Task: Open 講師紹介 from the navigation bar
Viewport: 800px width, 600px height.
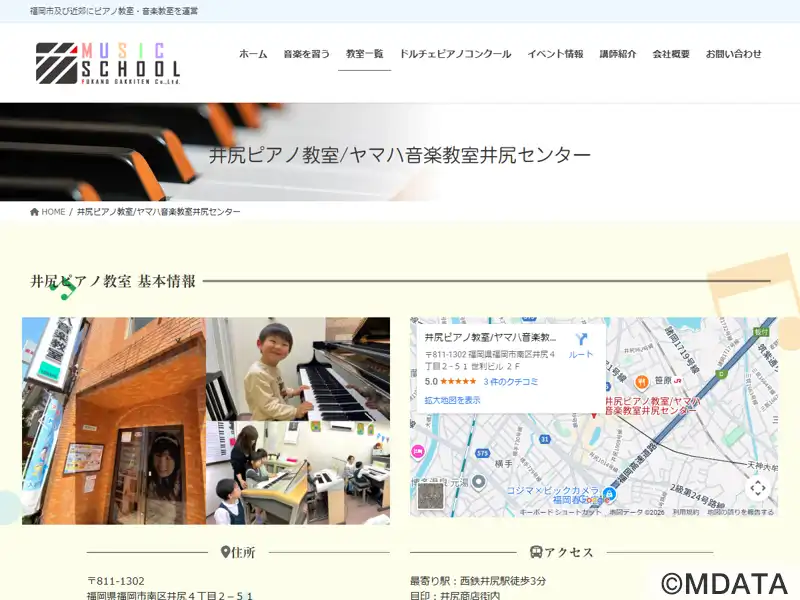Action: pos(618,54)
